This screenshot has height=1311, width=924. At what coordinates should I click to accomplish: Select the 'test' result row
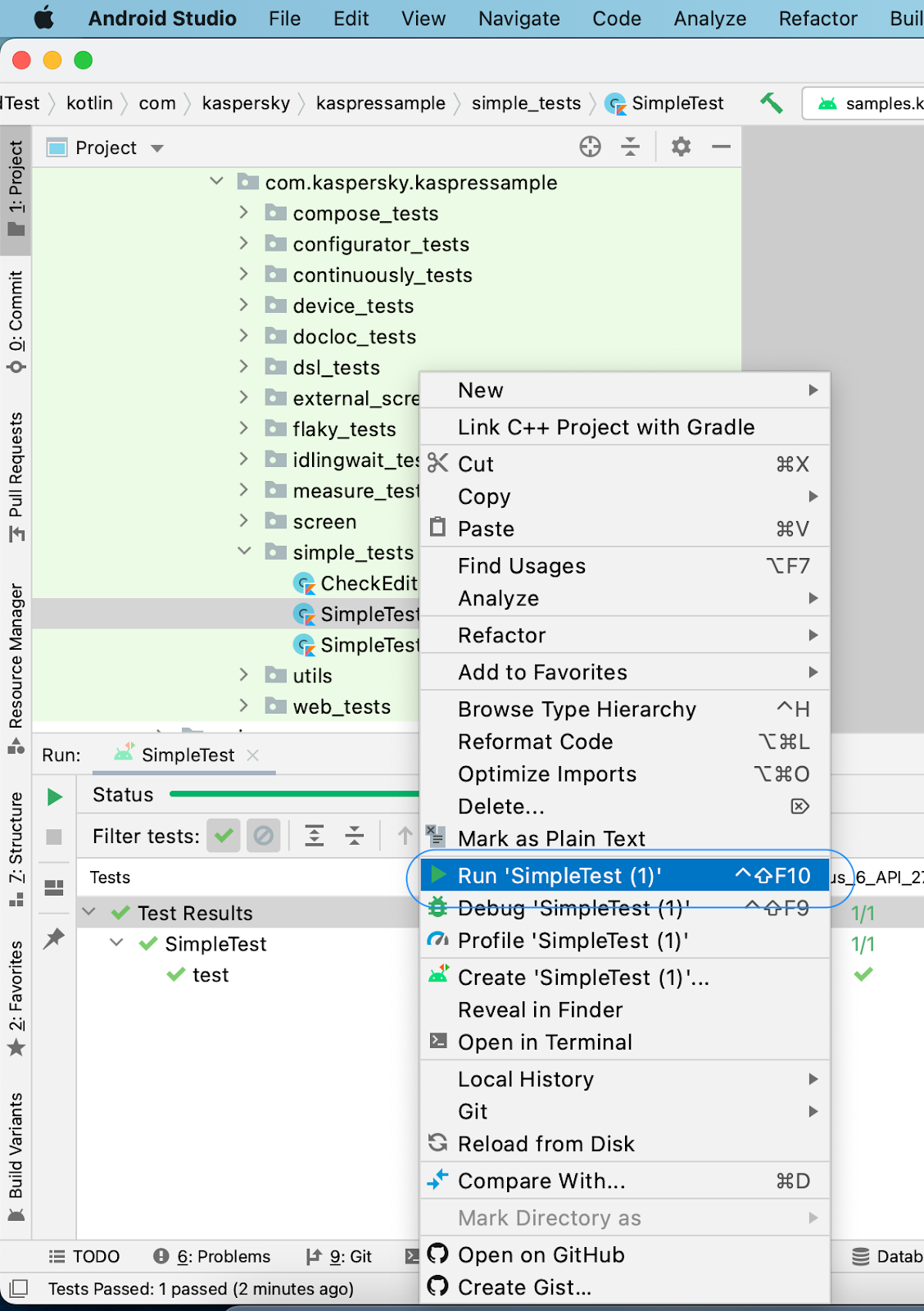[211, 975]
